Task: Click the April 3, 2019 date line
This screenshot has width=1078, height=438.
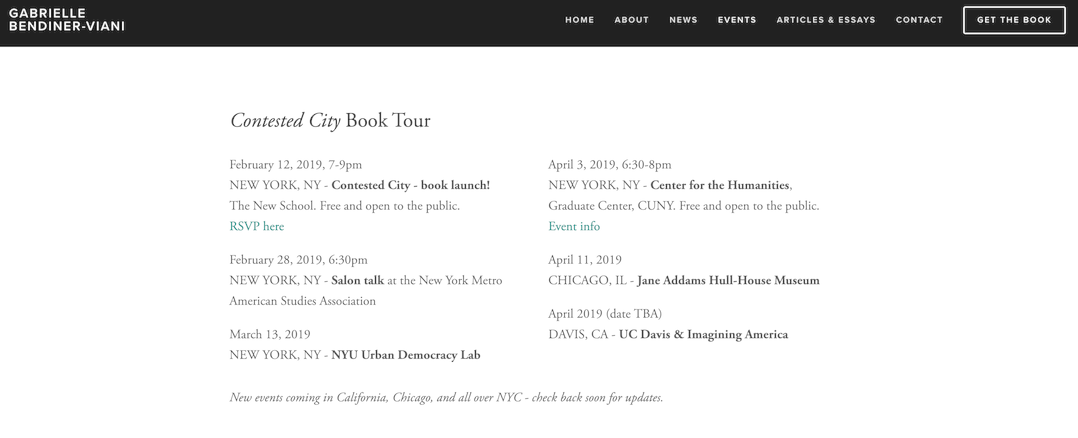Action: [x=610, y=165]
